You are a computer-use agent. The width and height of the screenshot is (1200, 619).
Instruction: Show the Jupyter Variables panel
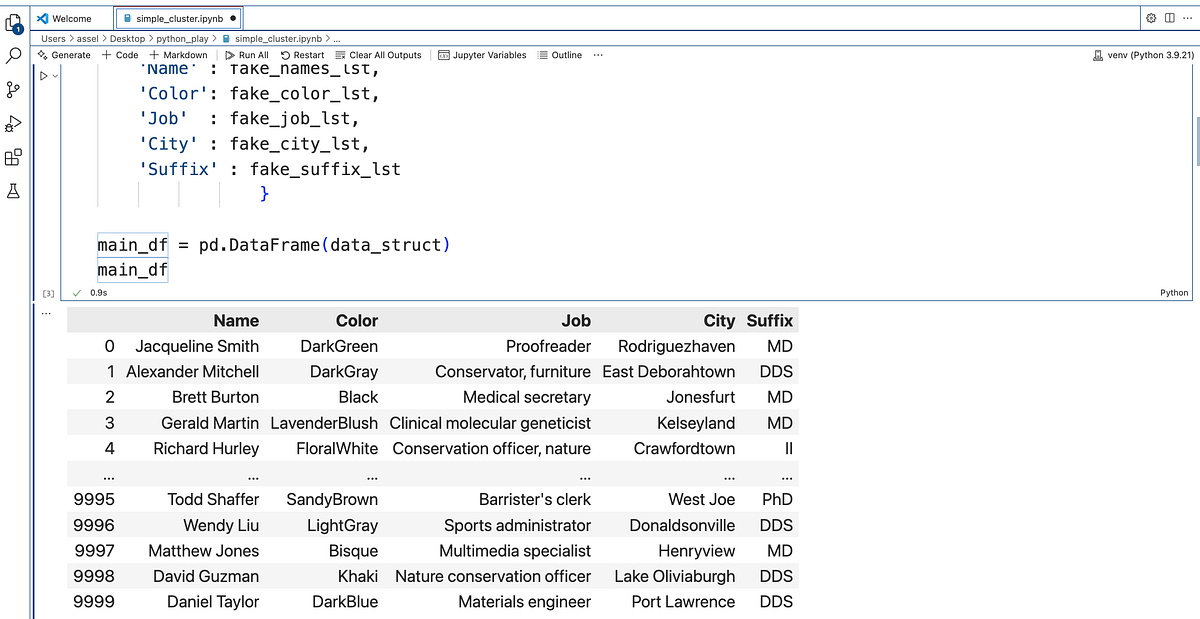pos(482,55)
